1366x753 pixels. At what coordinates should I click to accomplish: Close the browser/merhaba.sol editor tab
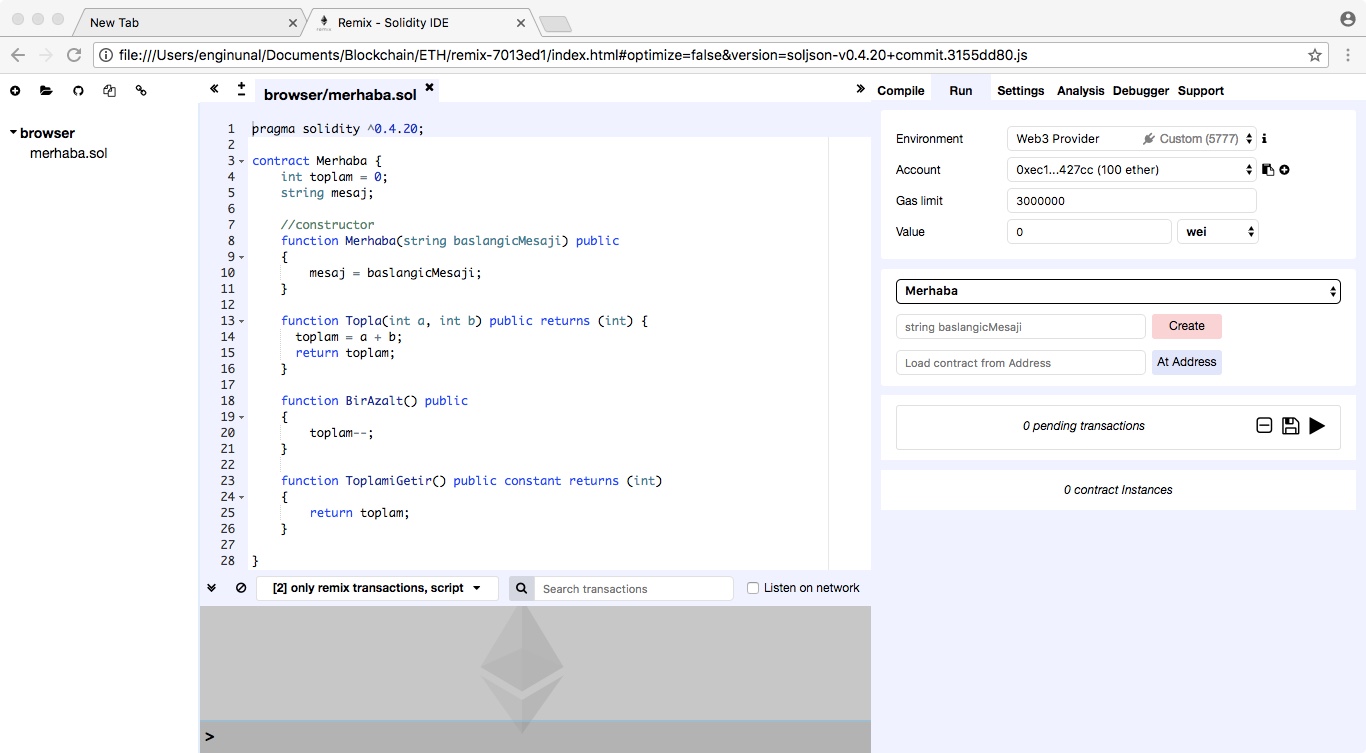pos(429,87)
